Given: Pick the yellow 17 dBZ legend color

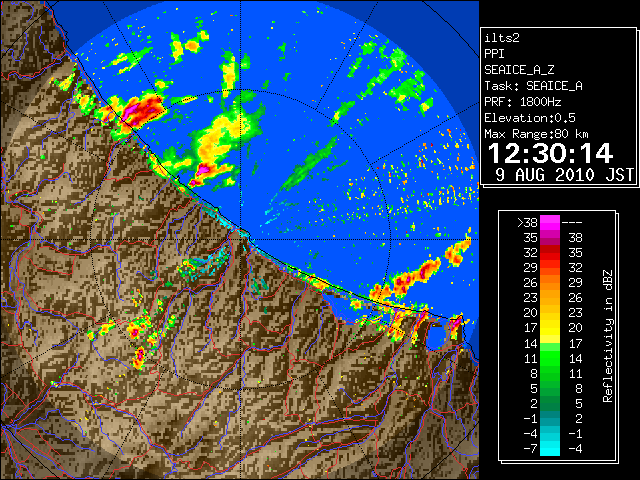Looking at the screenshot, I should pyautogui.click(x=550, y=328).
